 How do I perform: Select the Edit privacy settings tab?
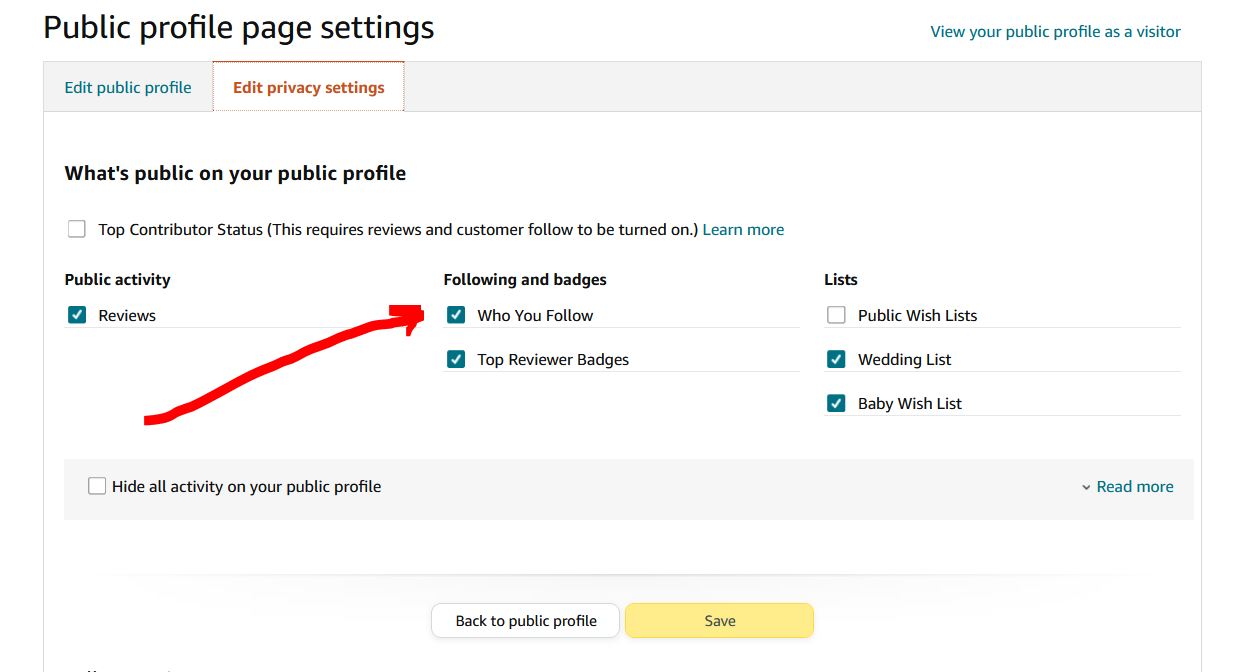(x=308, y=87)
